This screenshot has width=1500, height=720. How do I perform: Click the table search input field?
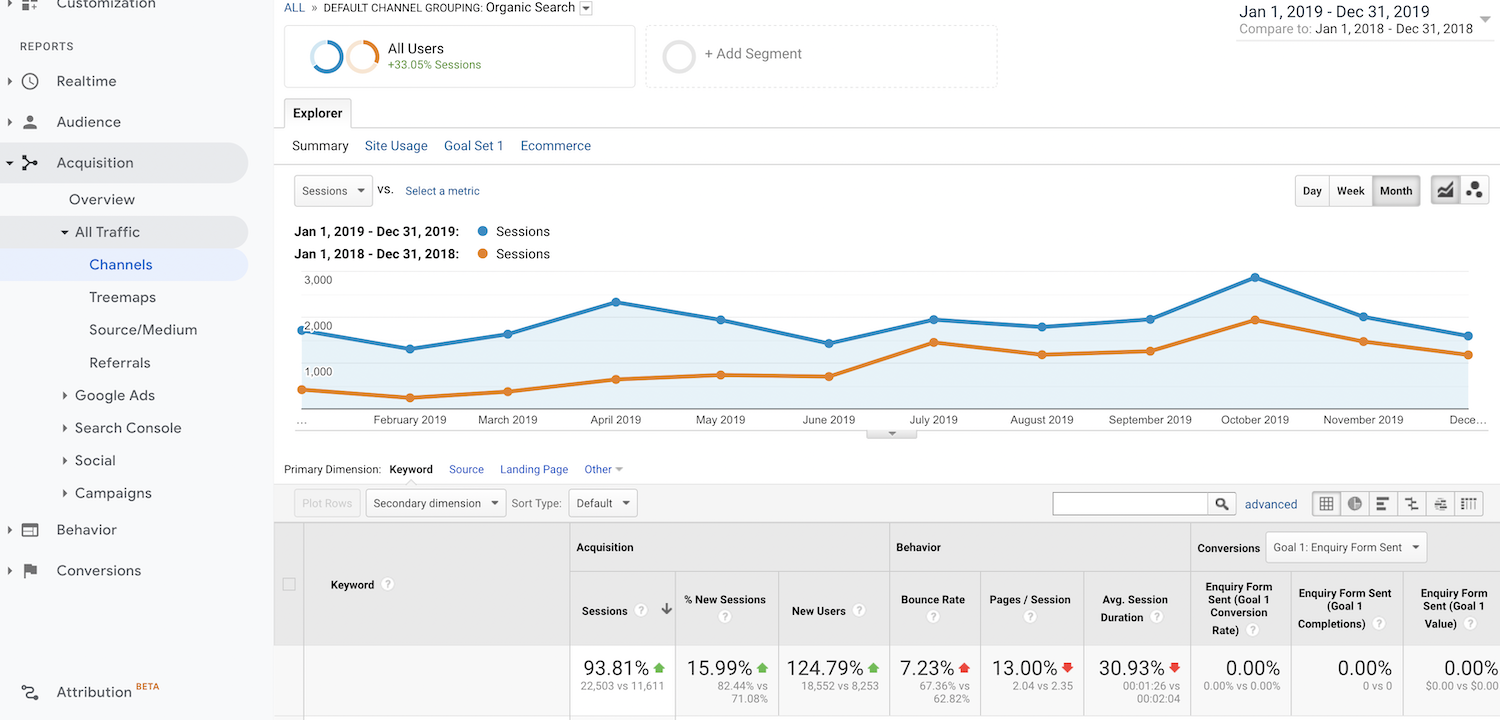(x=1130, y=504)
